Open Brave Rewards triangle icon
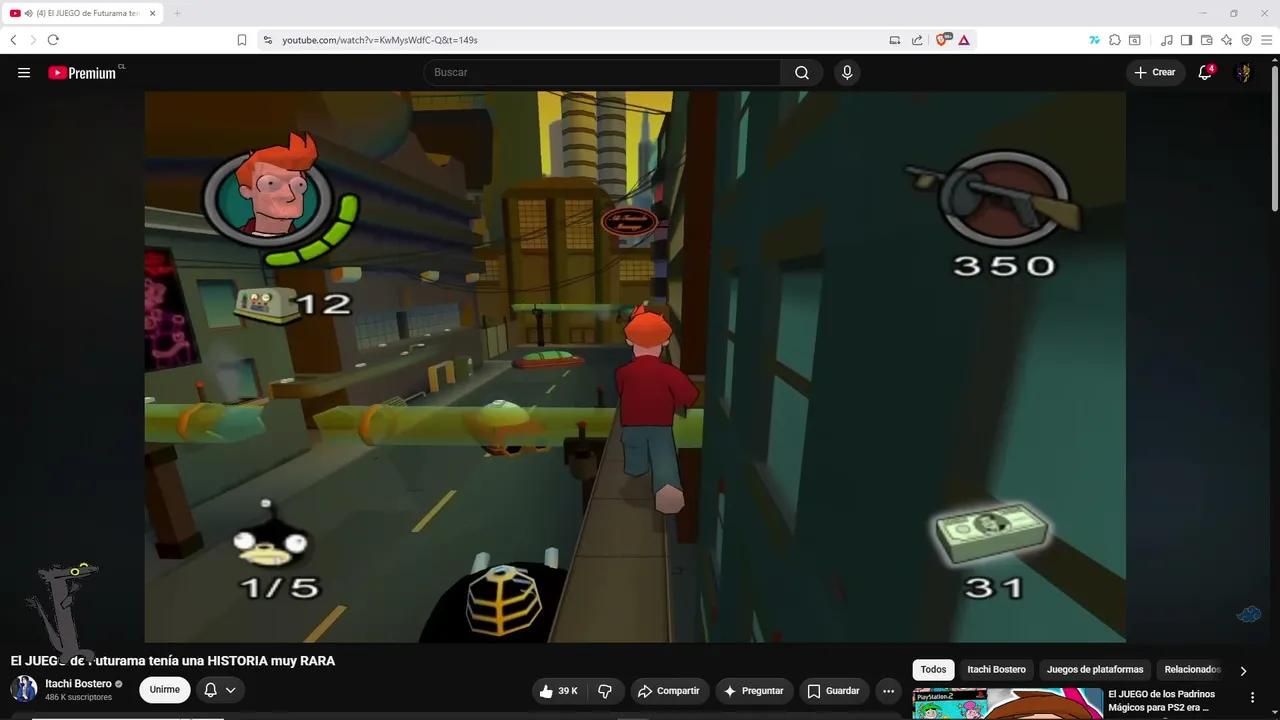The image size is (1280, 720). click(x=964, y=40)
